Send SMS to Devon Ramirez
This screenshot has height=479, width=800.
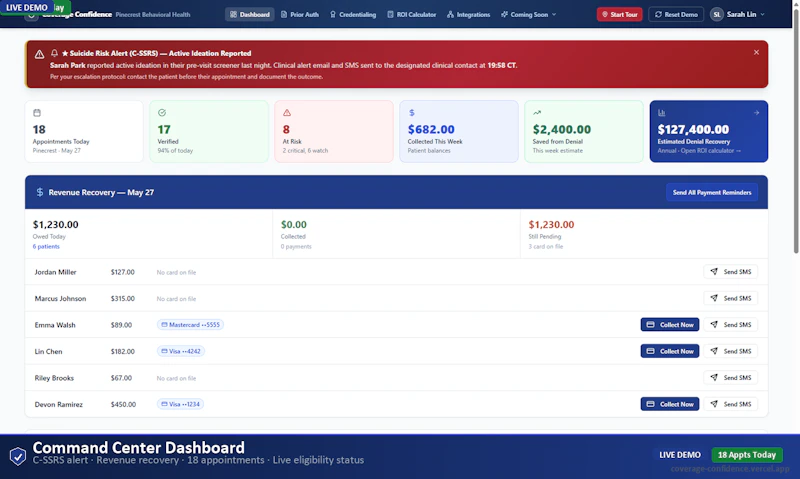point(731,405)
